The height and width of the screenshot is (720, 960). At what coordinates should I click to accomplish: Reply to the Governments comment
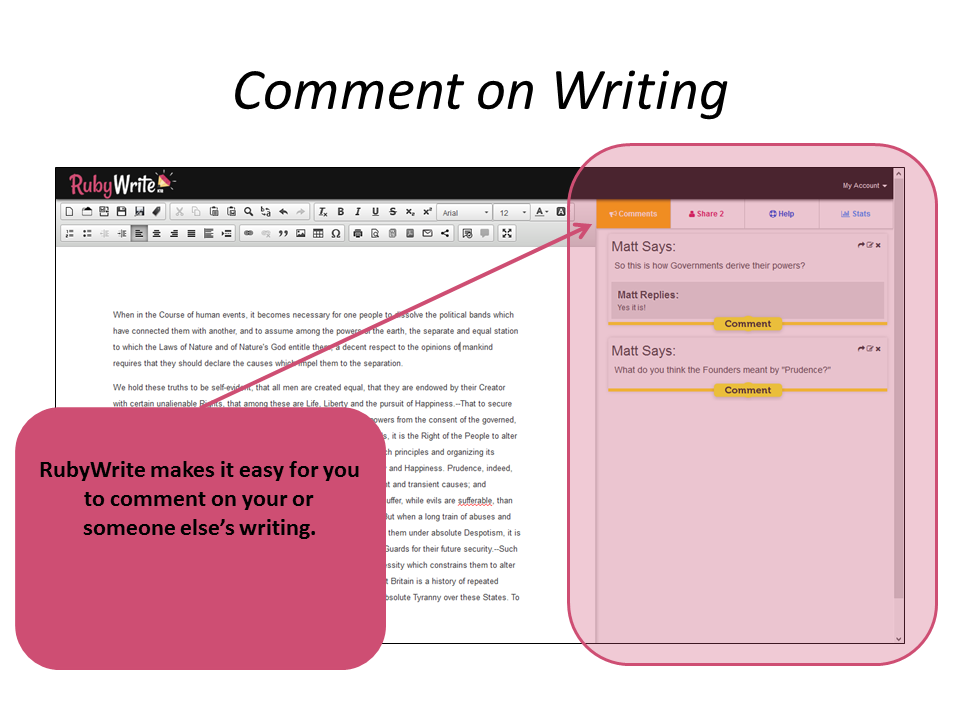(x=861, y=245)
